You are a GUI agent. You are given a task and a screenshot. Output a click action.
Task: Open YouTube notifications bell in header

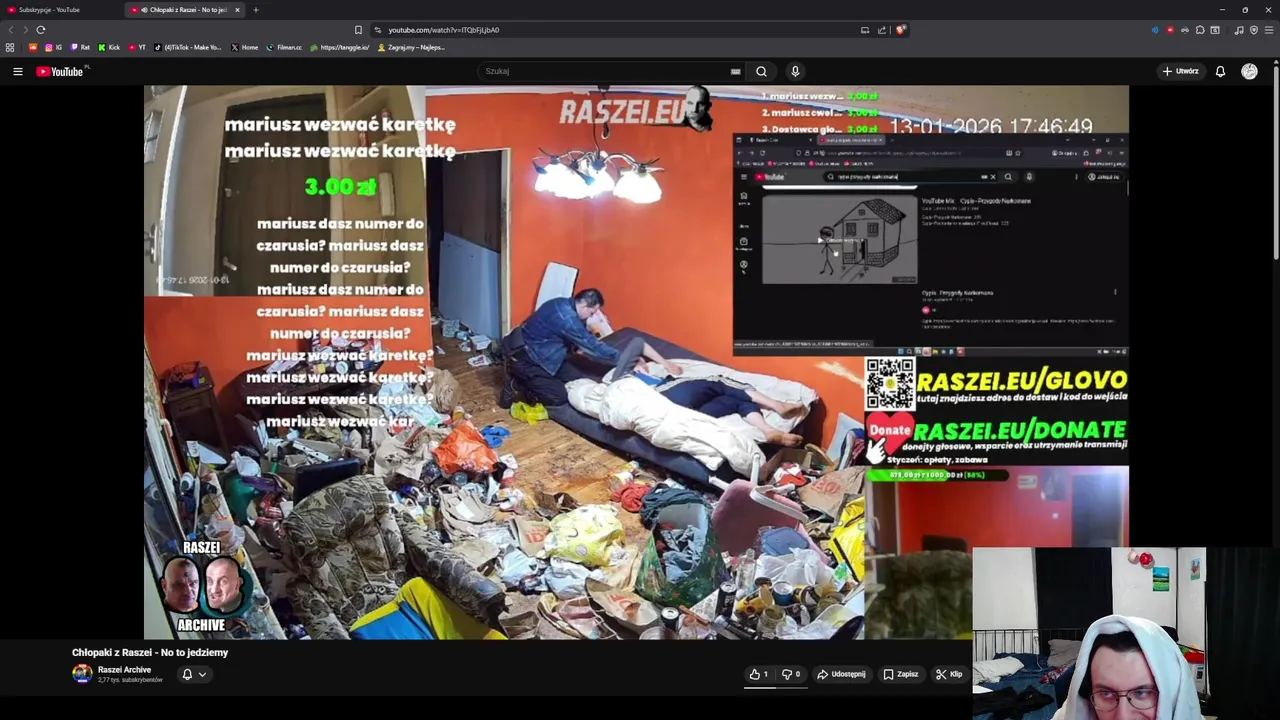pyautogui.click(x=1220, y=71)
